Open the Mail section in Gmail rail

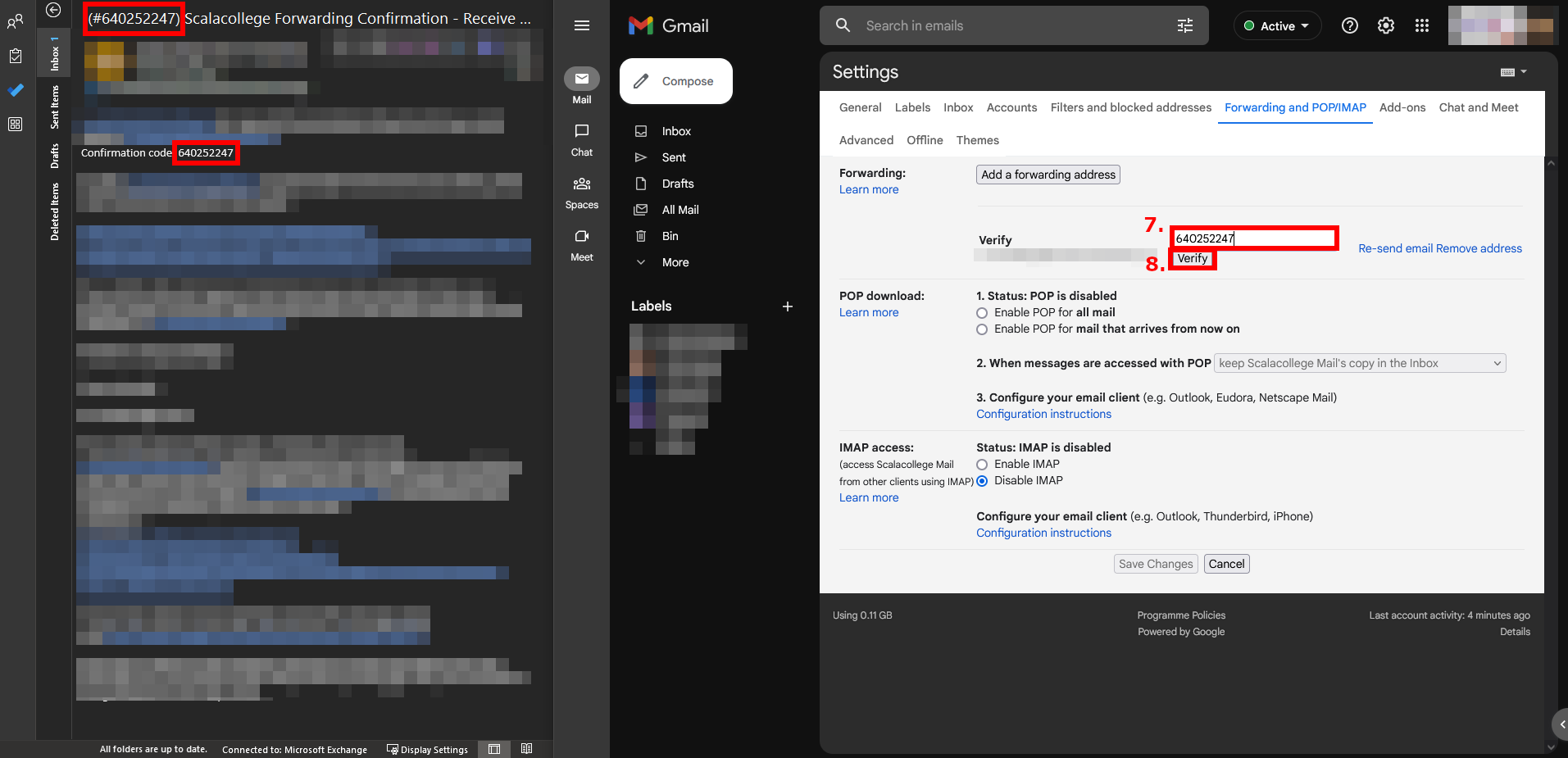pos(582,86)
